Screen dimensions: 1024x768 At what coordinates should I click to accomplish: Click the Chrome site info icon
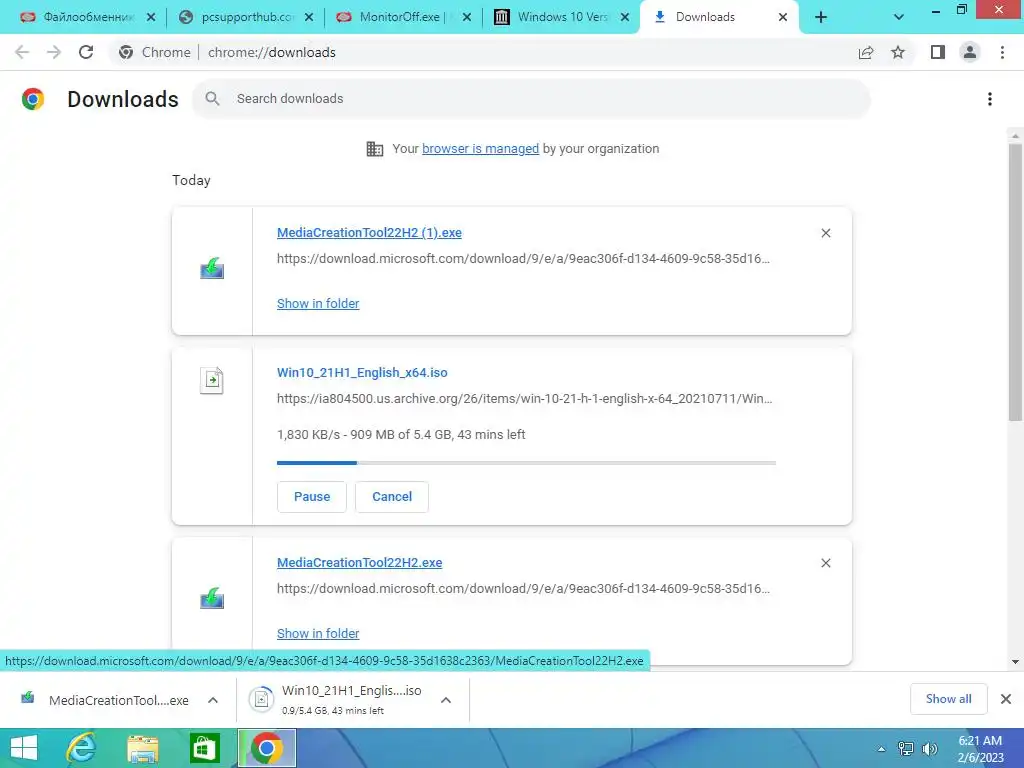click(x=126, y=52)
